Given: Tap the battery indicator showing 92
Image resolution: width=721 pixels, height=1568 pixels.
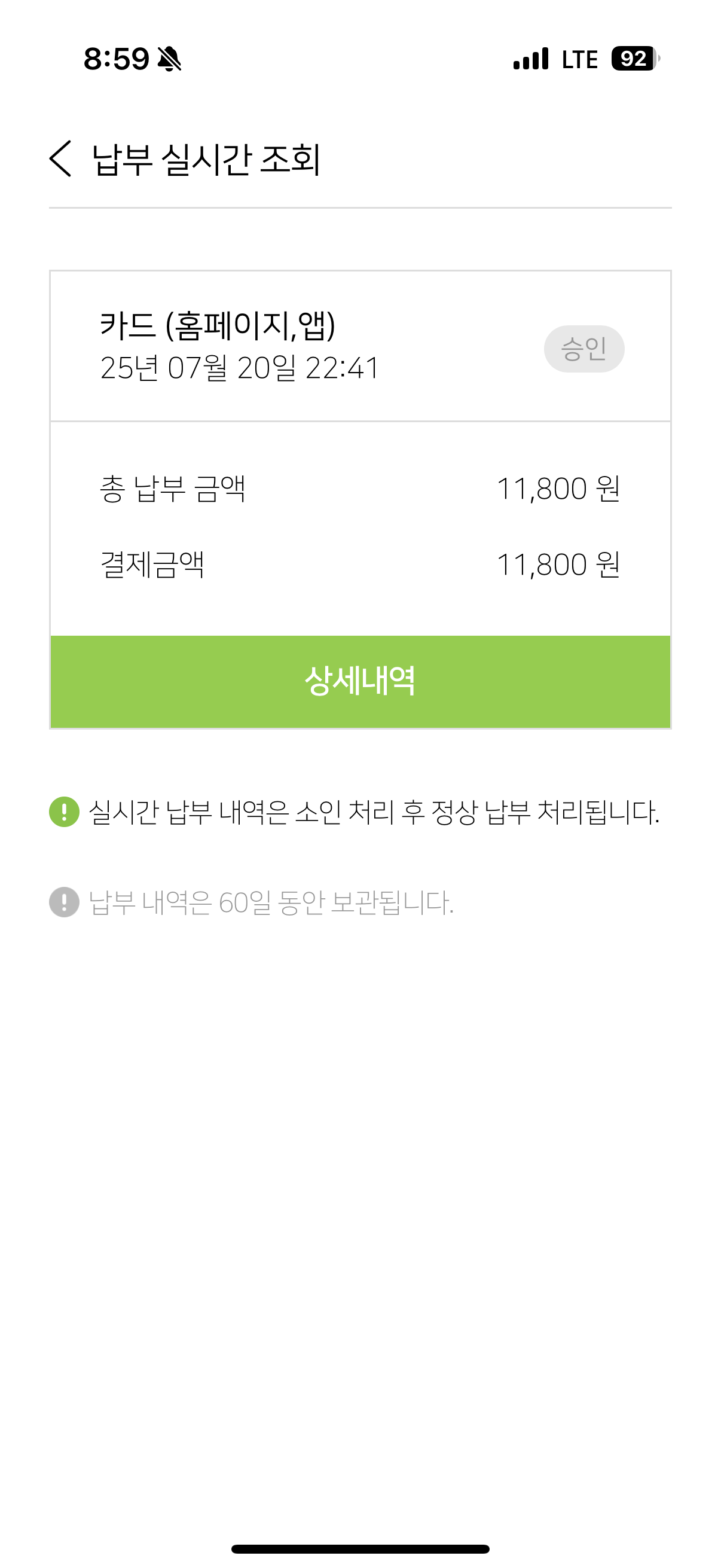Looking at the screenshot, I should (x=634, y=59).
